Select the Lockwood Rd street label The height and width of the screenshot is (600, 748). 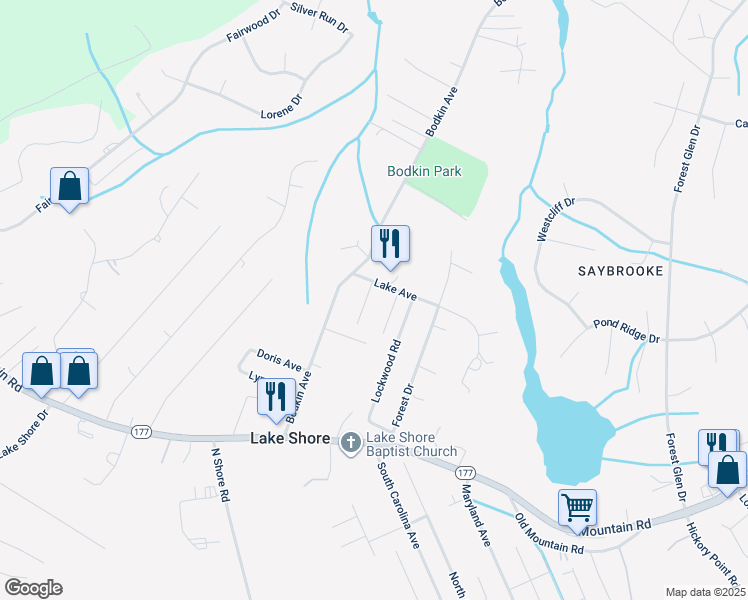(x=386, y=371)
